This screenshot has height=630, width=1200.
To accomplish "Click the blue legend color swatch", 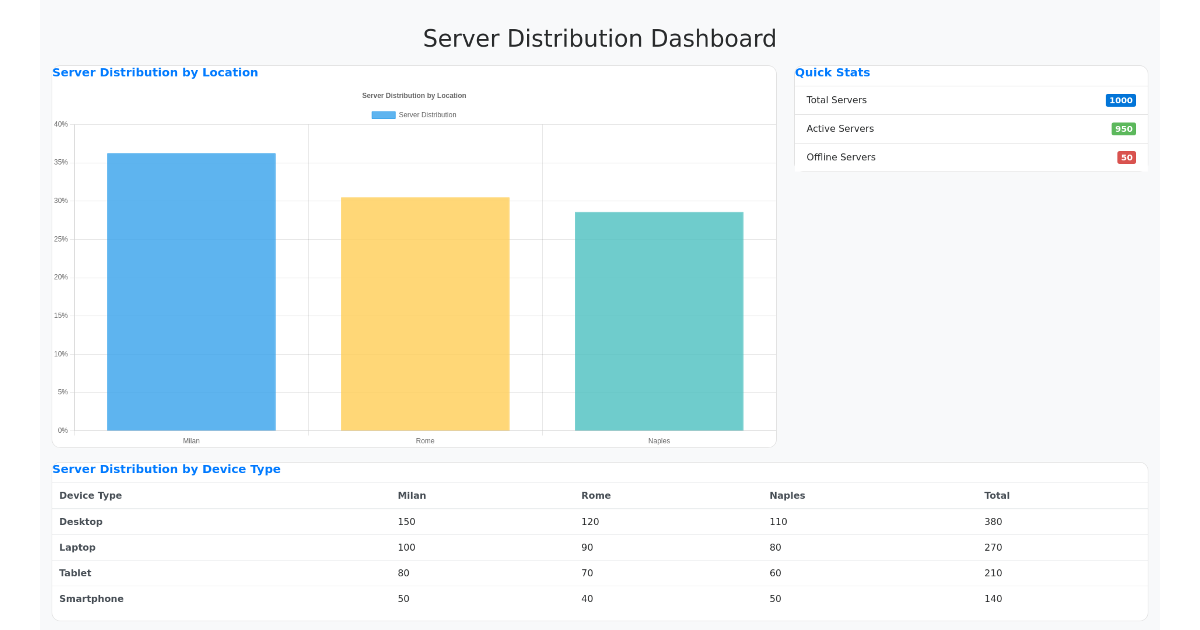I will pyautogui.click(x=384, y=114).
